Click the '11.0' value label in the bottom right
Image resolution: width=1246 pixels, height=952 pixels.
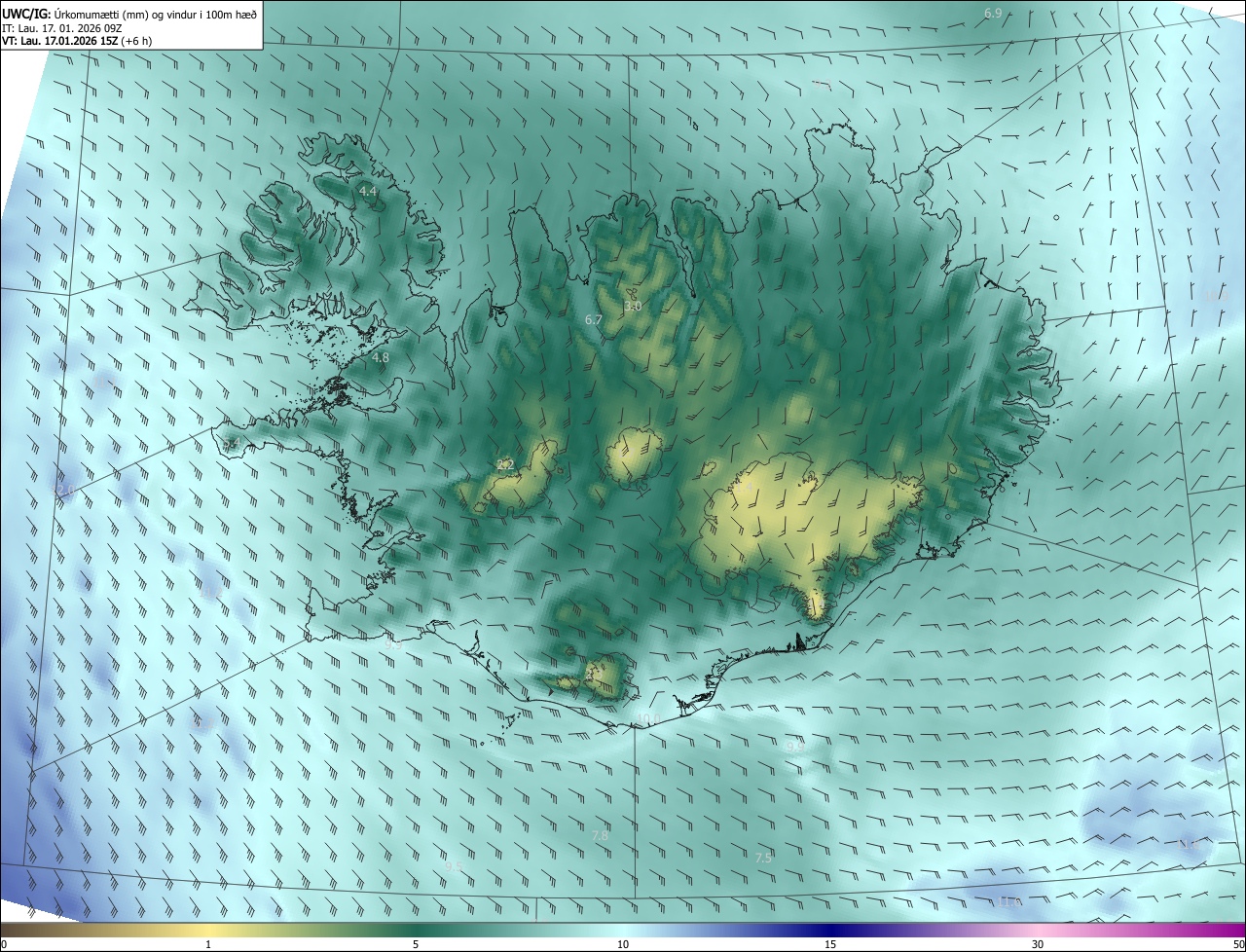pyautogui.click(x=1010, y=902)
